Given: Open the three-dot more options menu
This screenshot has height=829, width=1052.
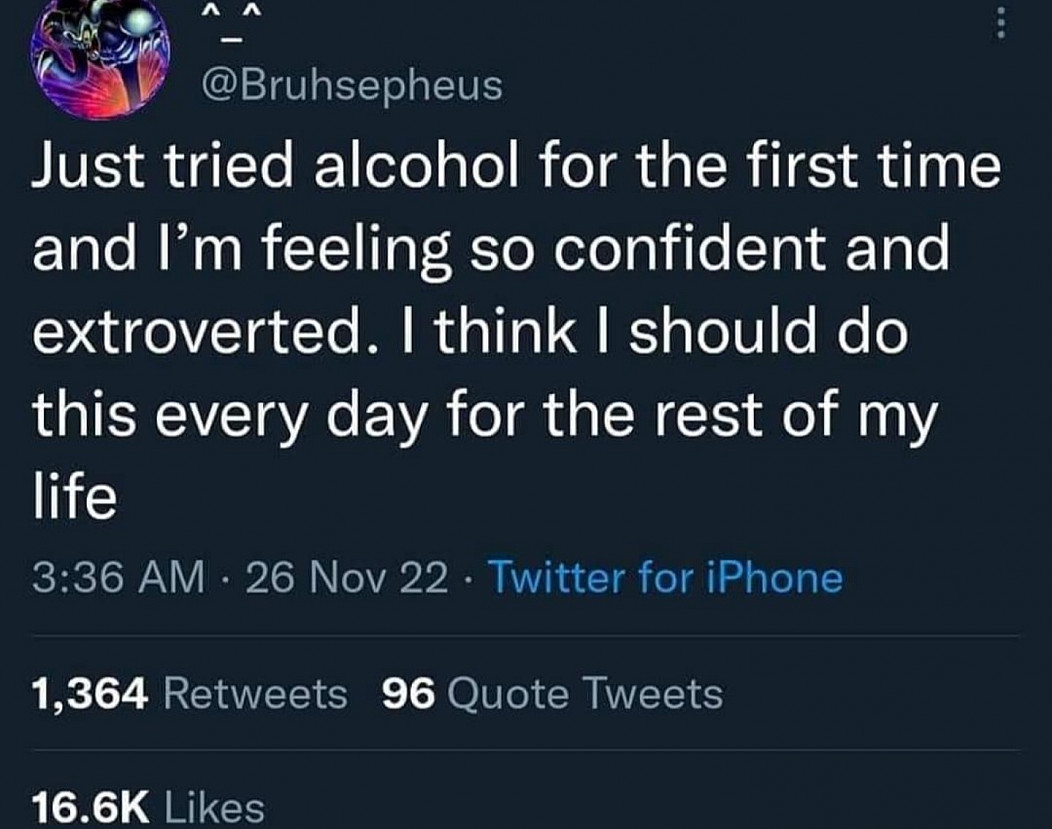Looking at the screenshot, I should [999, 21].
